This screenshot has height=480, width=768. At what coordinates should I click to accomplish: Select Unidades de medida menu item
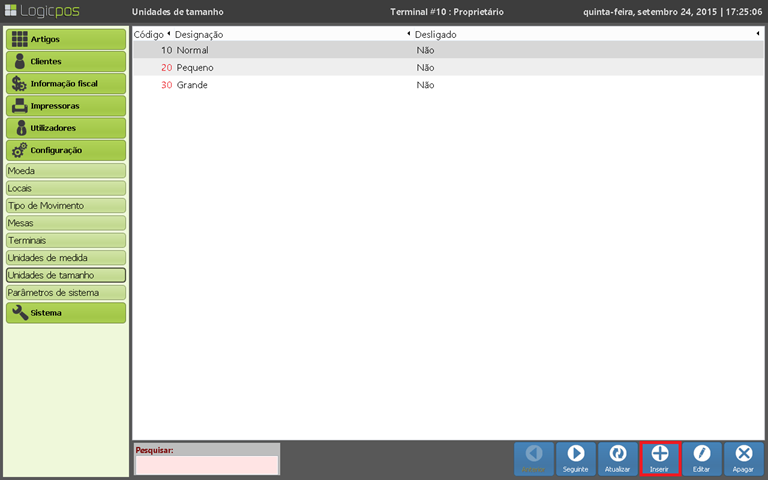(x=66, y=258)
